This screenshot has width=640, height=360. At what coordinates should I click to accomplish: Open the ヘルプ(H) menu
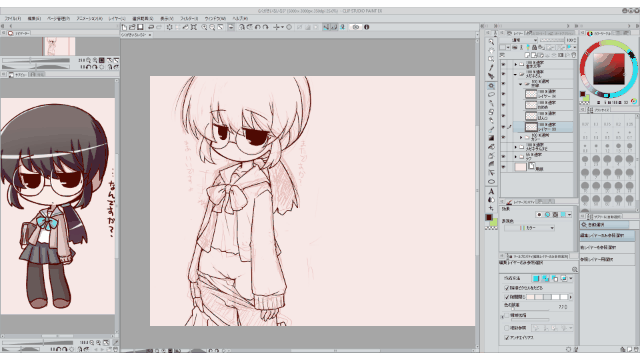240,19
